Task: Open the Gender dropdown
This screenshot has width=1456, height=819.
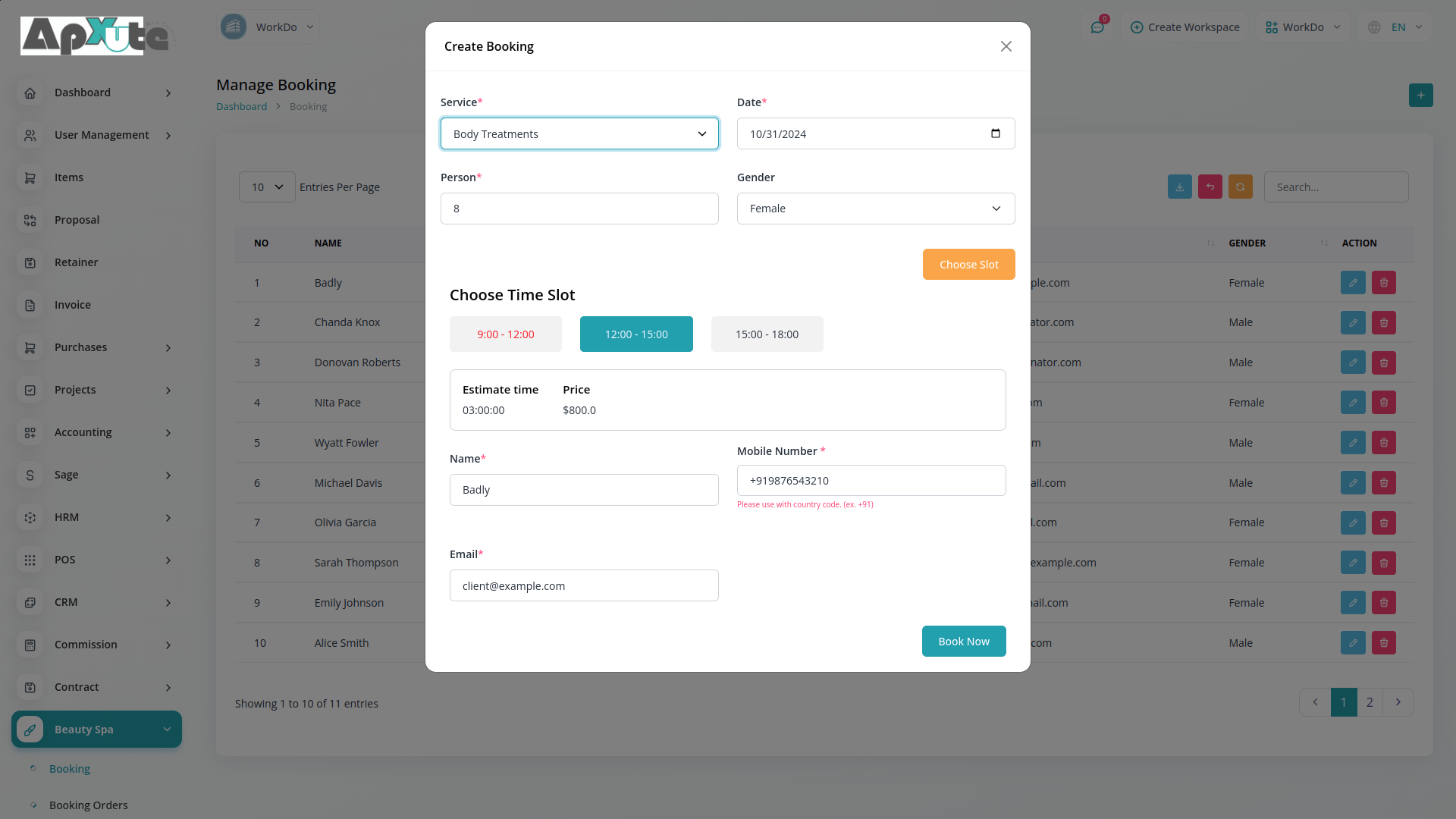Action: point(875,209)
